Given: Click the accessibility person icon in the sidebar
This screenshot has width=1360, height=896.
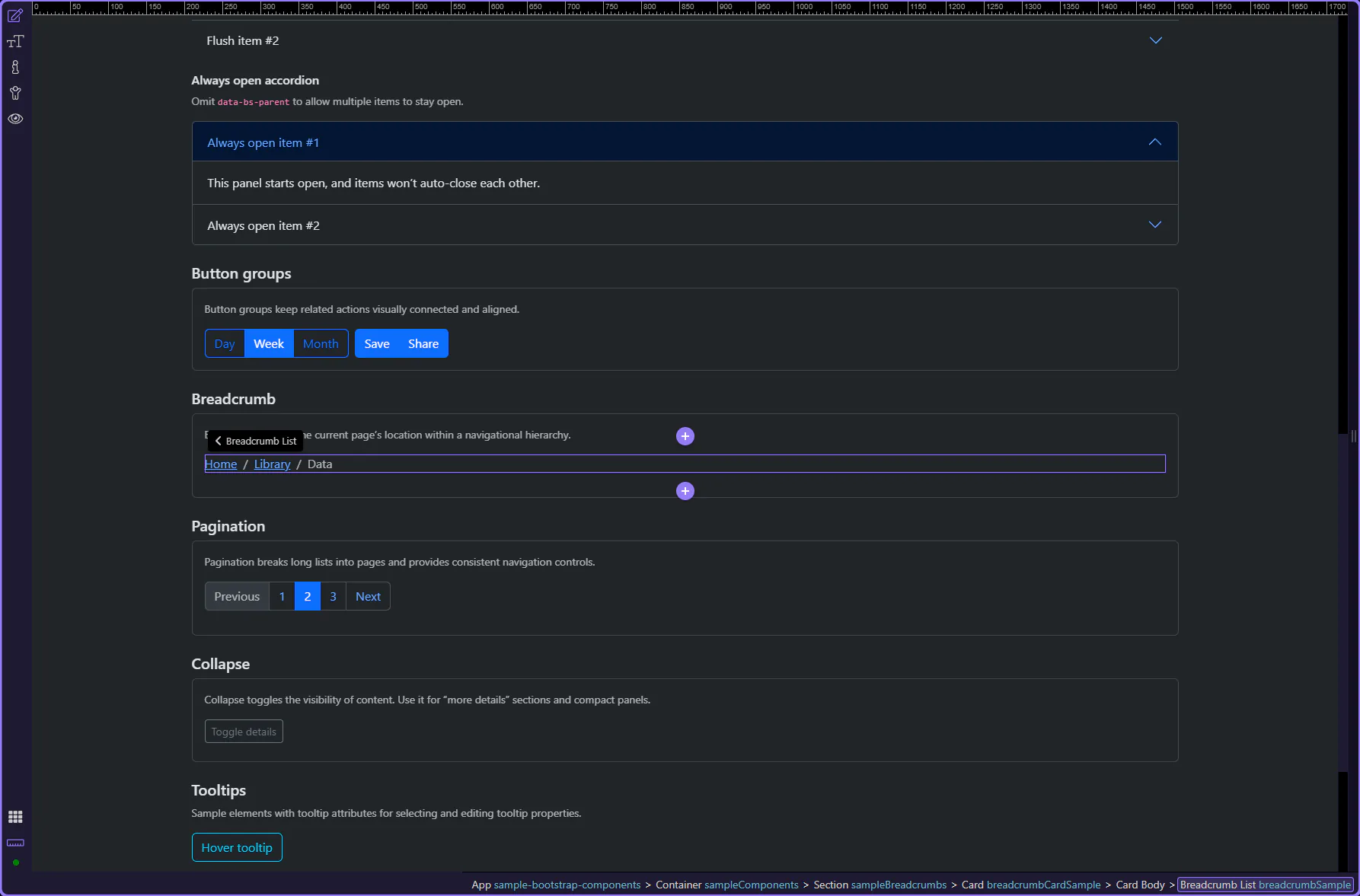Looking at the screenshot, I should point(15,93).
